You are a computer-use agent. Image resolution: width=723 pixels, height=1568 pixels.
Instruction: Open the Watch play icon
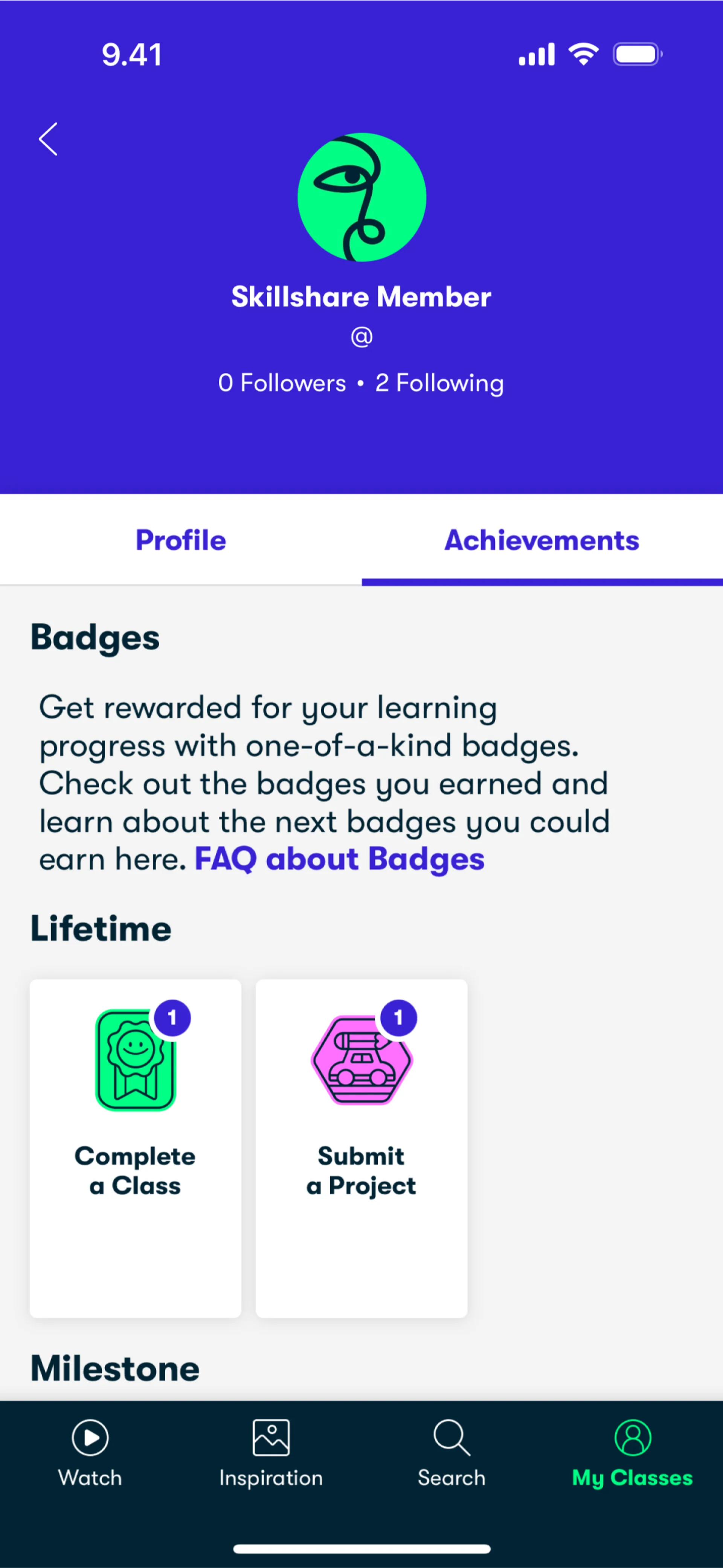point(90,1438)
